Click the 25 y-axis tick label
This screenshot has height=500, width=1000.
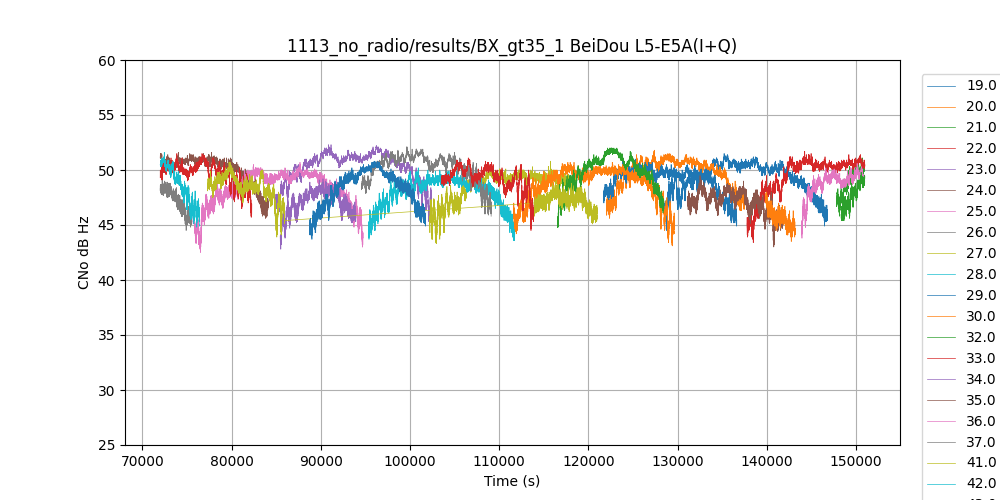107,445
